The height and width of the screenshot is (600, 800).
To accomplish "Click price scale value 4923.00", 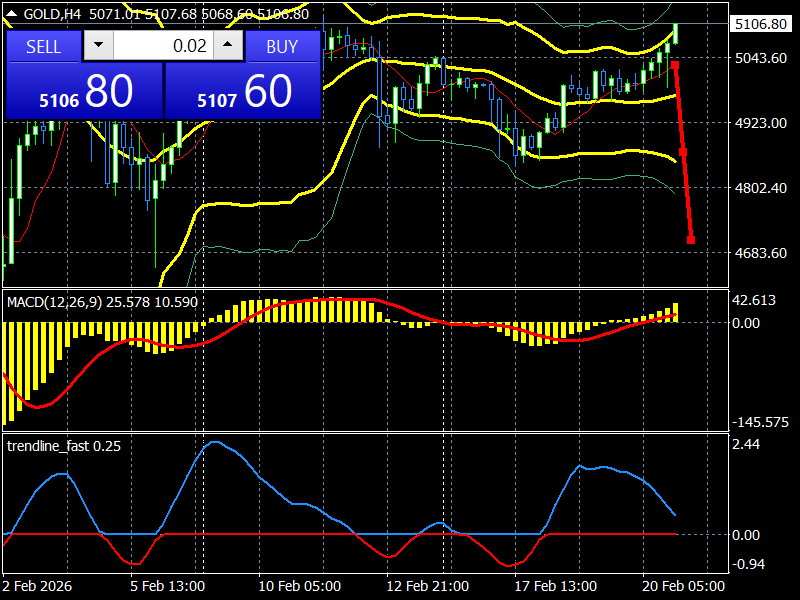I will point(761,123).
